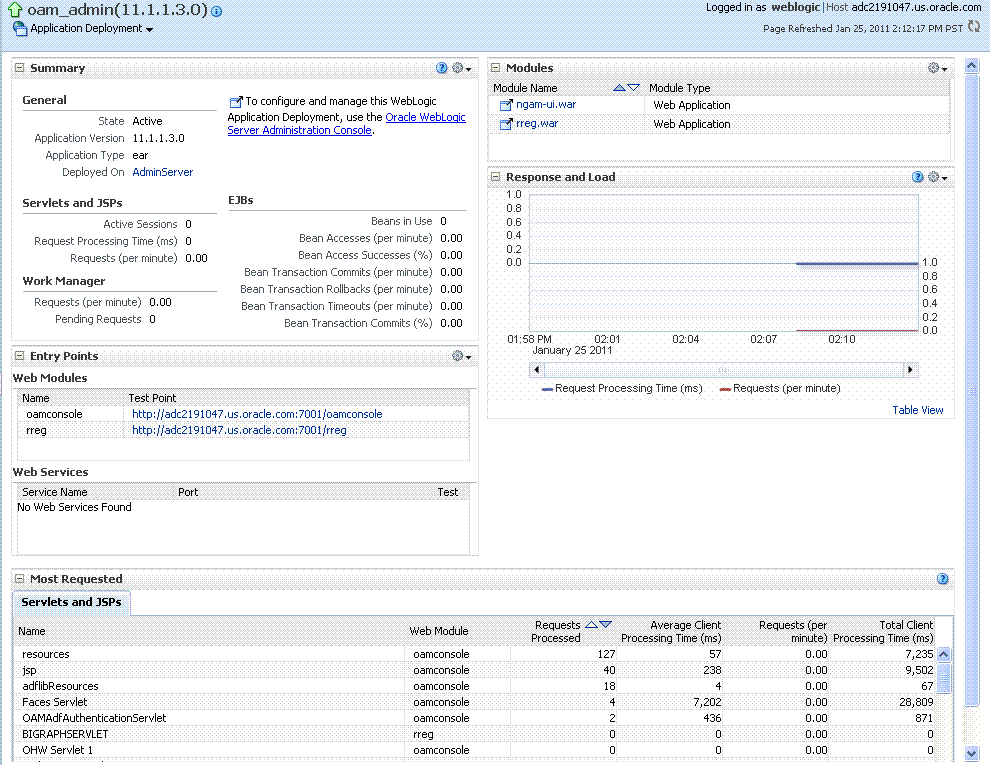Click the AdminServer link under Deployed On
Screen dimensions: 991x772
pos(161,172)
